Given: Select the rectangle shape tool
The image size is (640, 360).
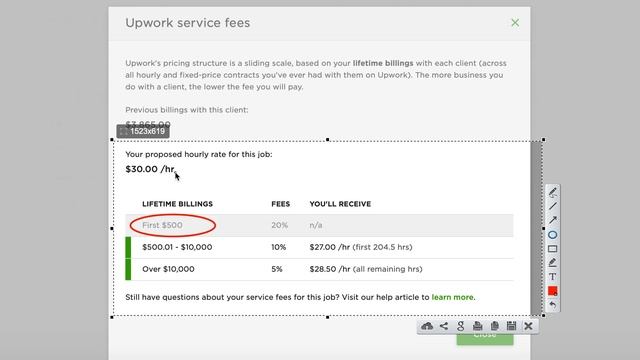Looking at the screenshot, I should tap(553, 249).
